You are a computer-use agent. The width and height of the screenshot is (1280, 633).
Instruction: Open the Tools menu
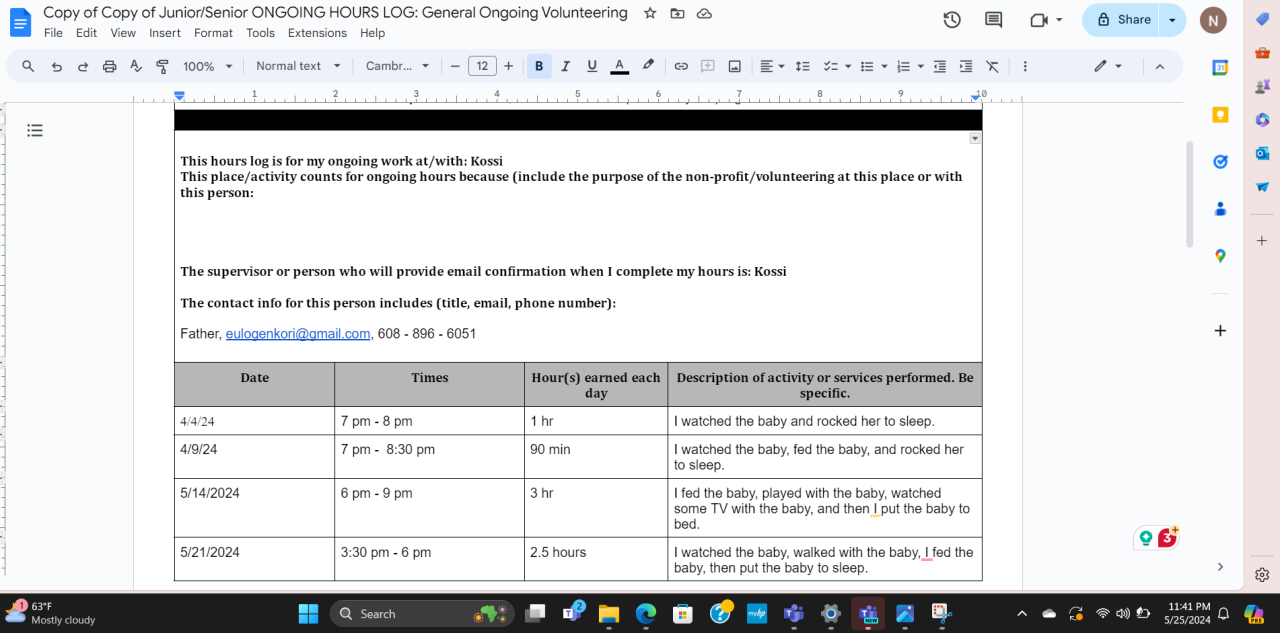click(260, 33)
